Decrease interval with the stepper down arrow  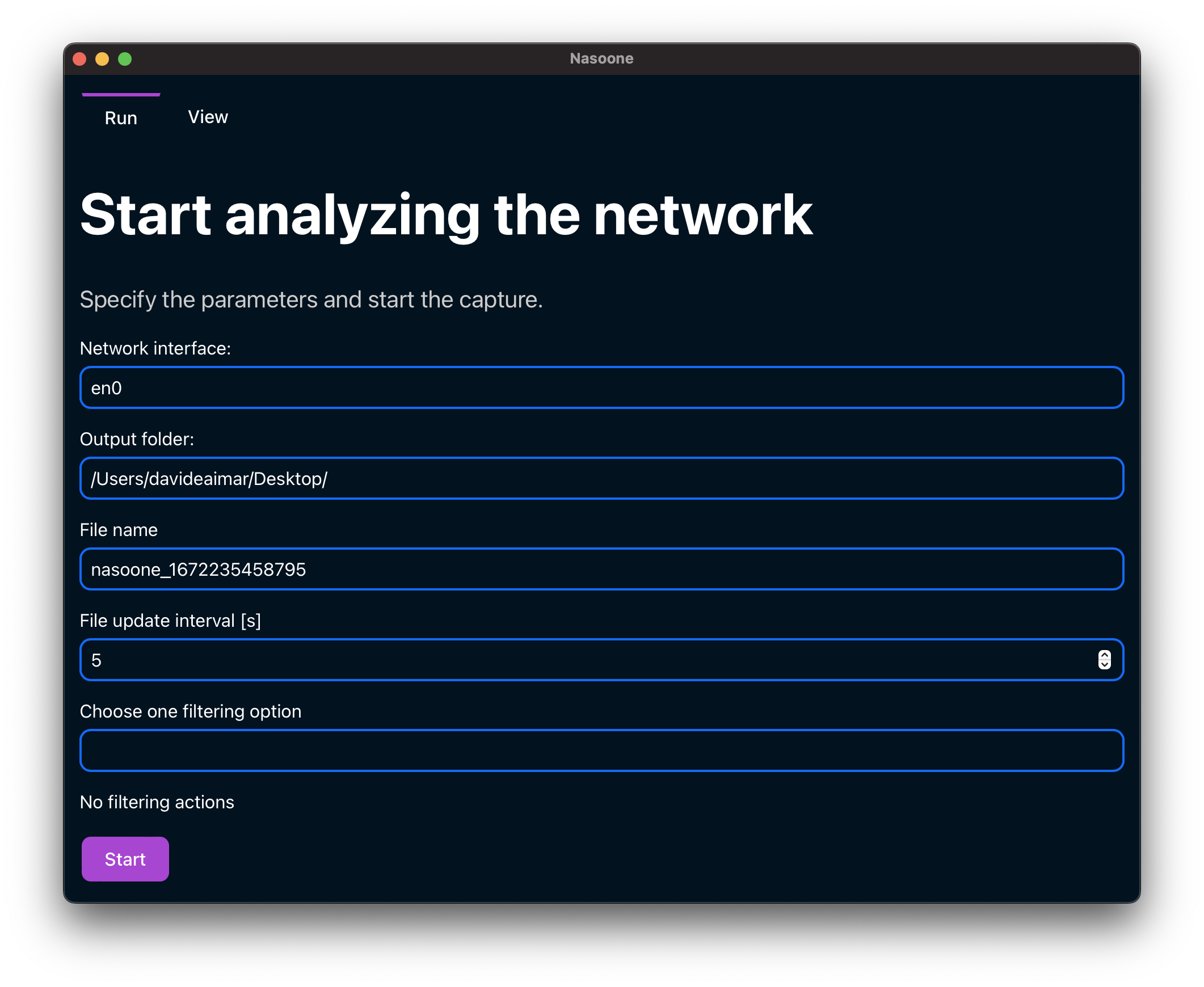pyautogui.click(x=1104, y=665)
